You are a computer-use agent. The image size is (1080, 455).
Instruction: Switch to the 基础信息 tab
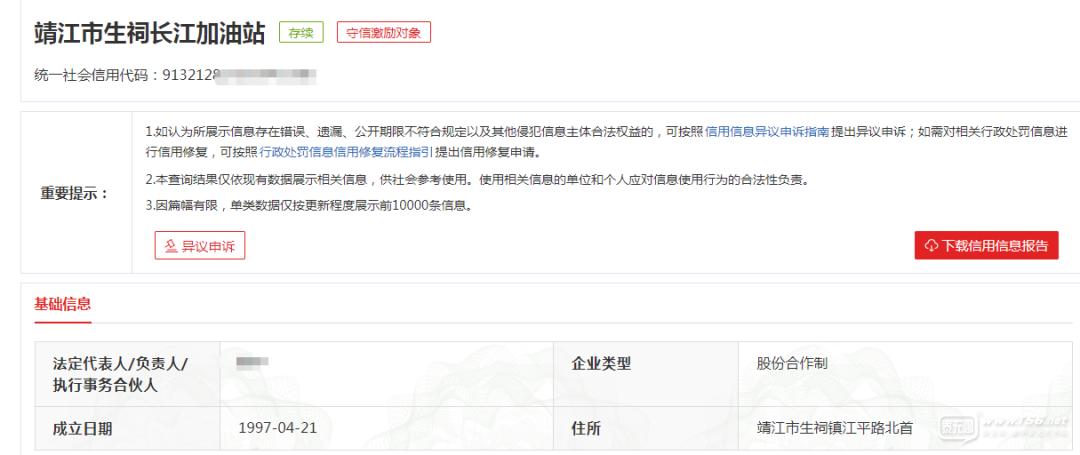(63, 304)
